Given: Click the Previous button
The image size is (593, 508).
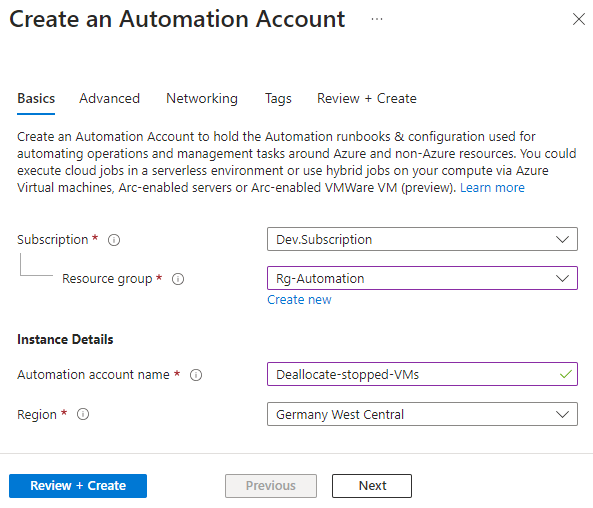Looking at the screenshot, I should (271, 486).
